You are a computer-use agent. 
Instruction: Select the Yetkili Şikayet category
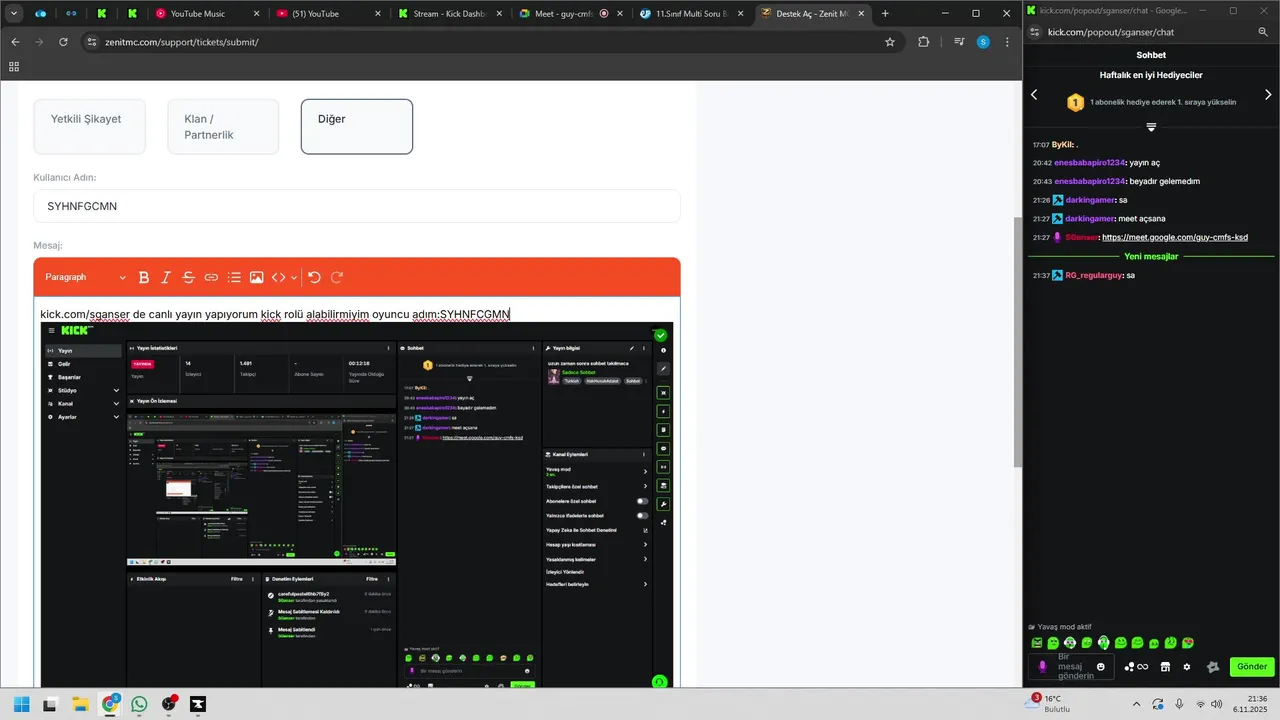(x=90, y=126)
